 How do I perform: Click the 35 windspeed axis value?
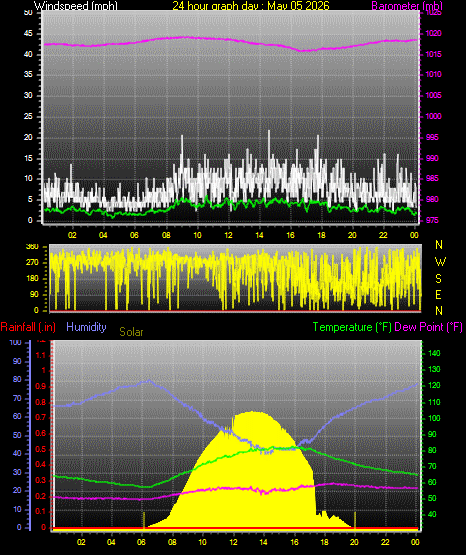click(x=28, y=74)
